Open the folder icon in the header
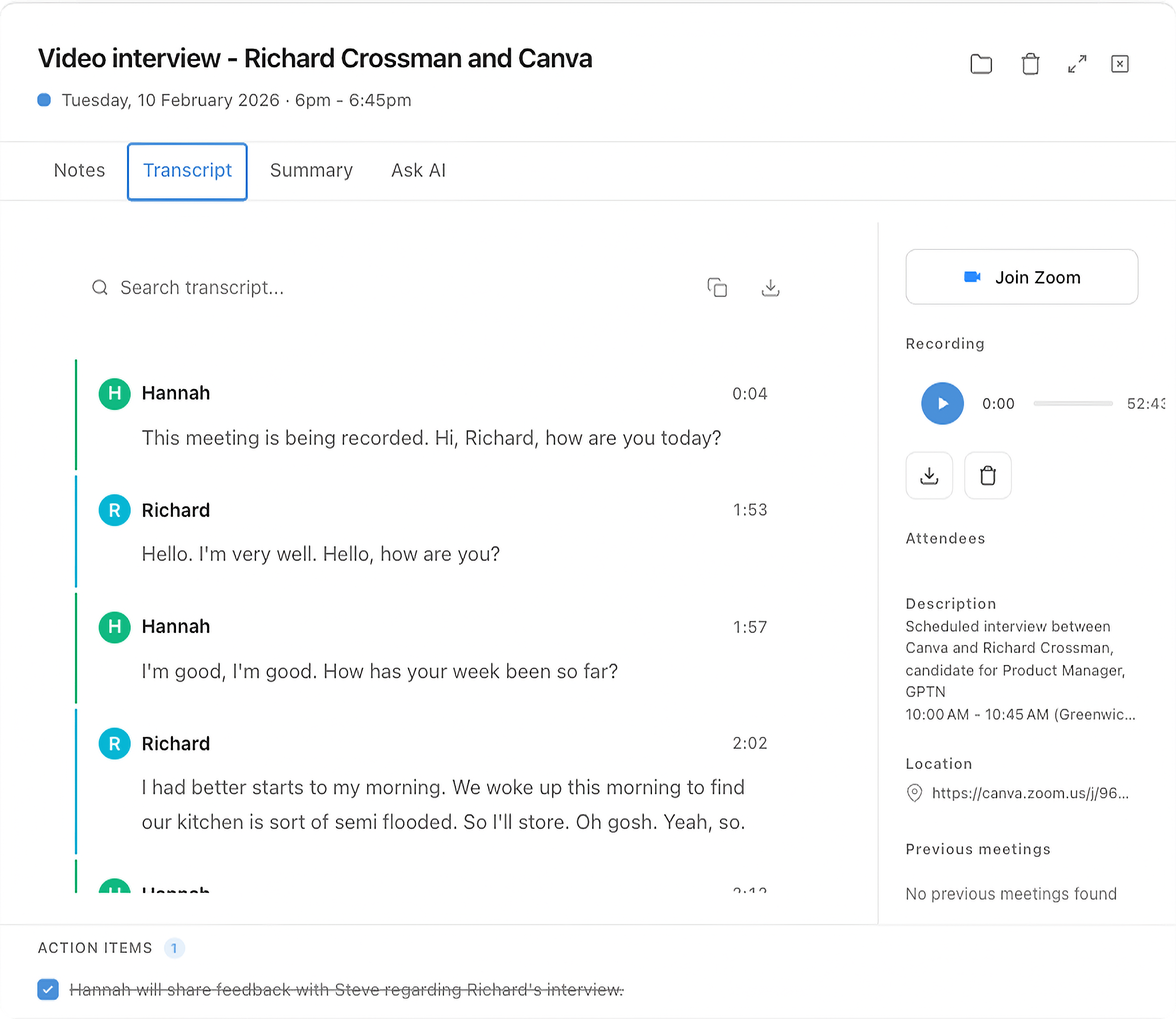 point(982,64)
